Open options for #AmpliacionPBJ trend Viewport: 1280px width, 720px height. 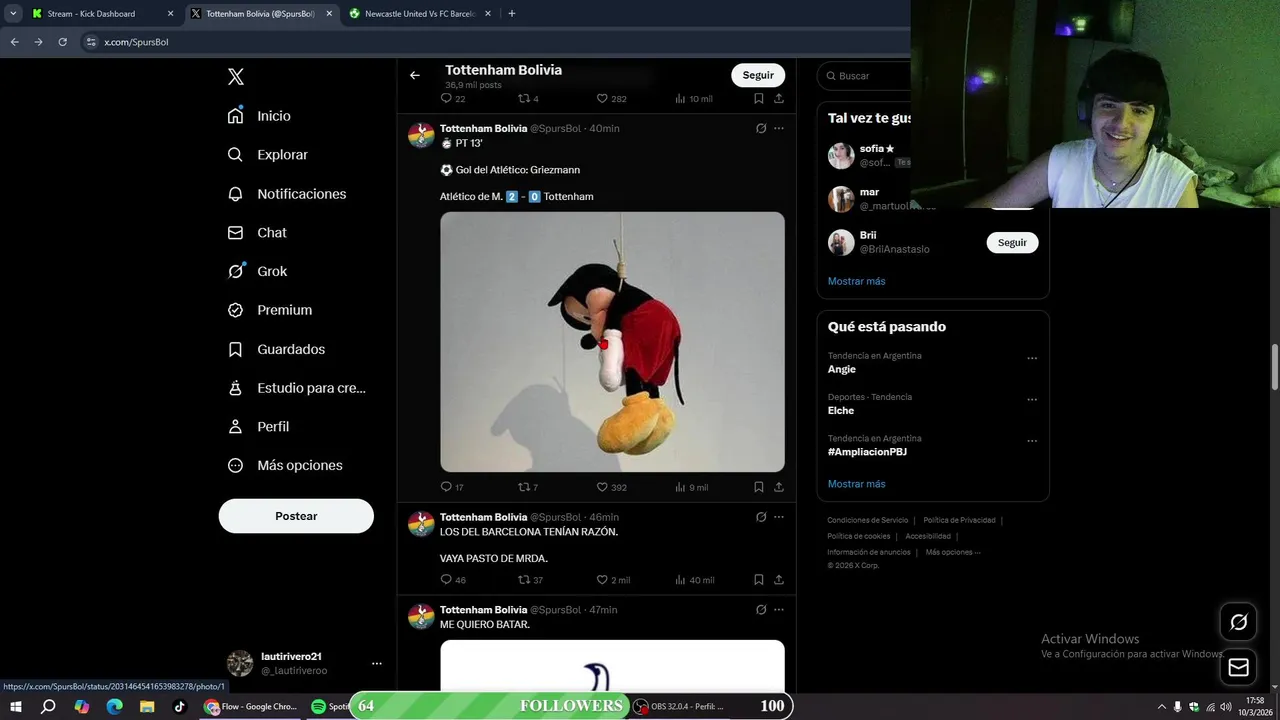1032,441
